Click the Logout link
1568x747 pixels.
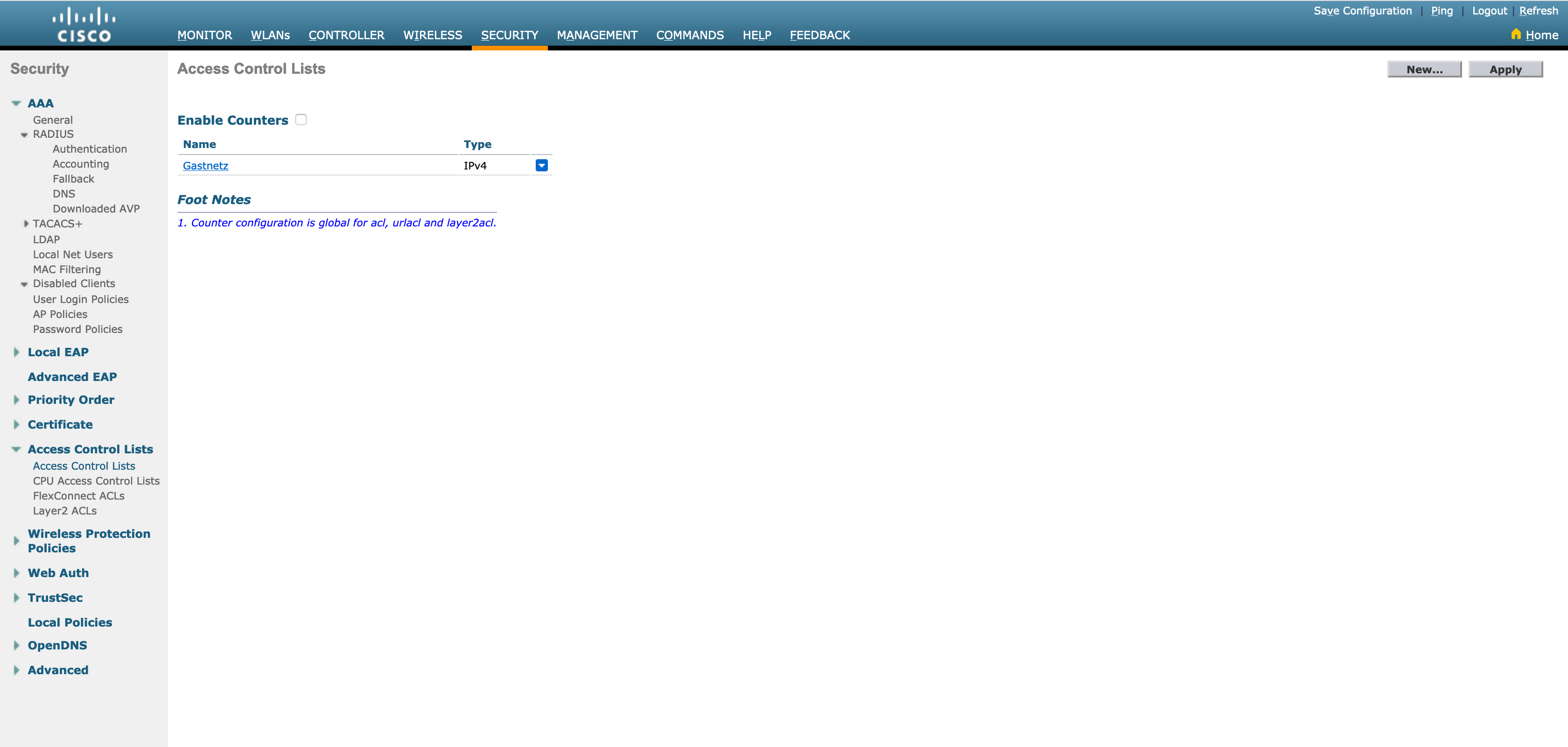click(1490, 11)
